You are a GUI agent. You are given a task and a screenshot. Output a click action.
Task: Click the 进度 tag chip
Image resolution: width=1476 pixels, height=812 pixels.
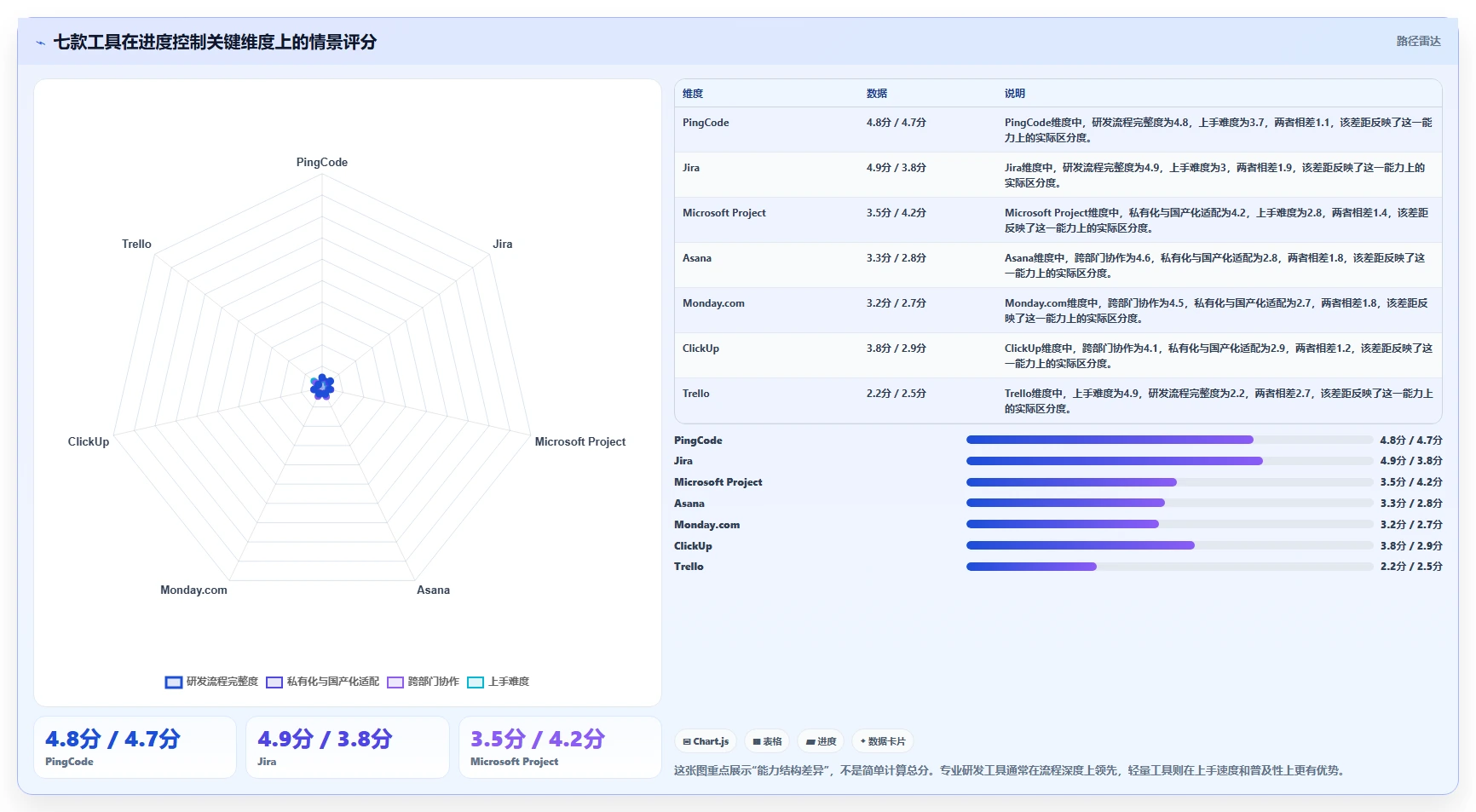(x=821, y=741)
